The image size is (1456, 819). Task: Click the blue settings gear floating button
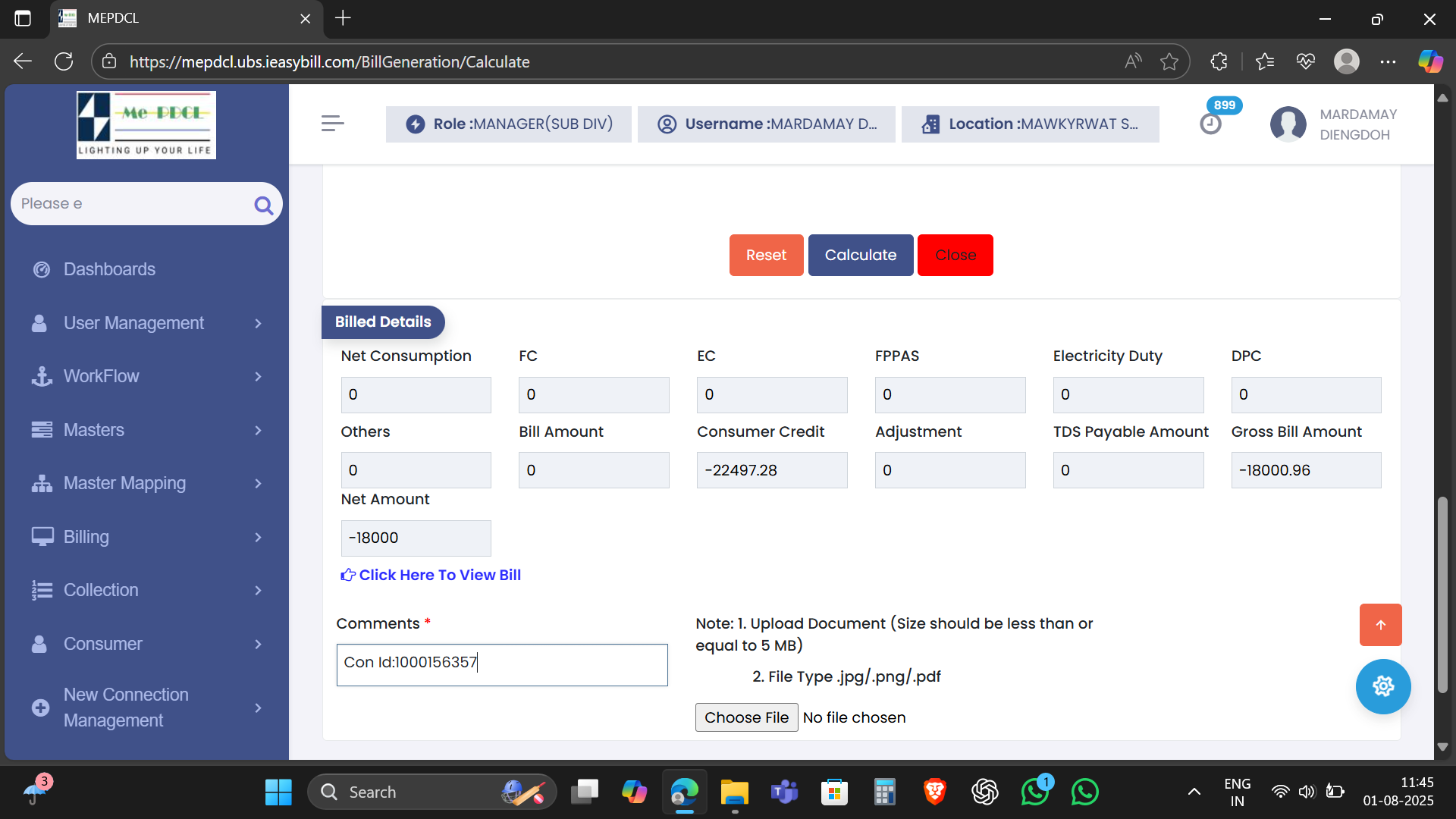point(1382,686)
